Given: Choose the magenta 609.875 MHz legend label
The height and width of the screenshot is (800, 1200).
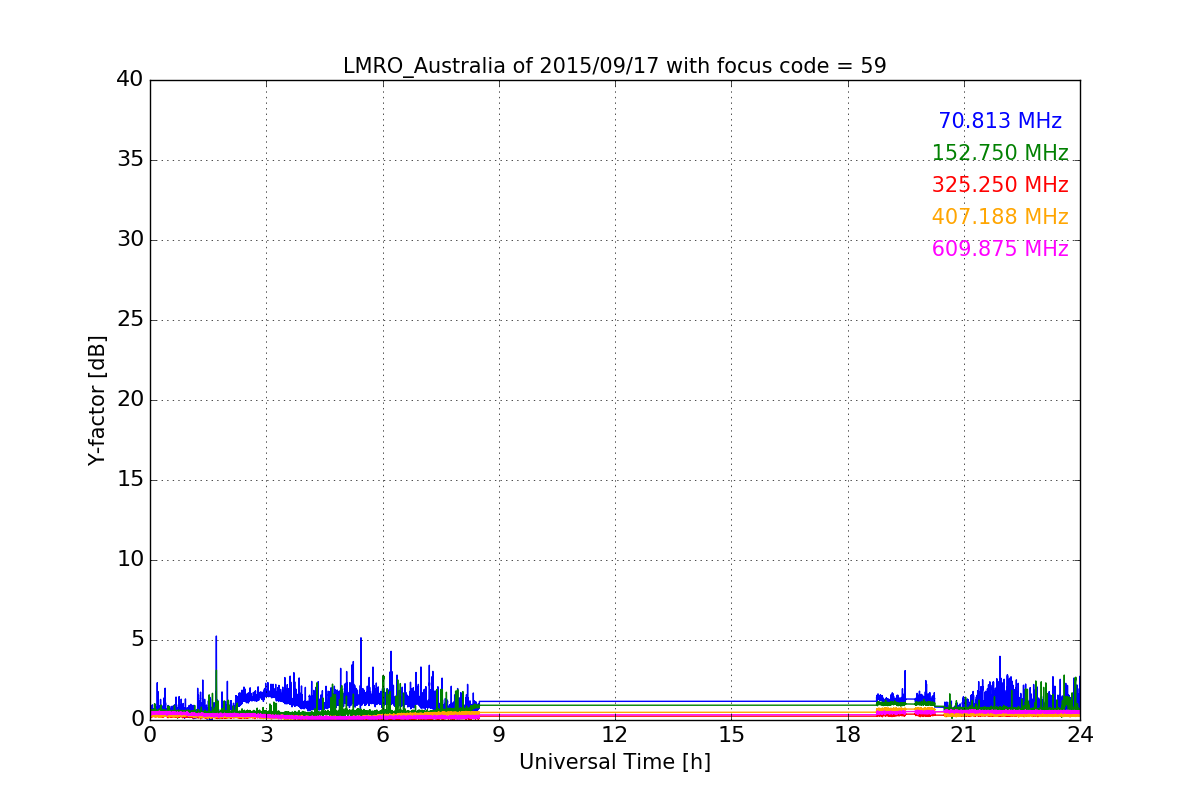Looking at the screenshot, I should 999,249.
